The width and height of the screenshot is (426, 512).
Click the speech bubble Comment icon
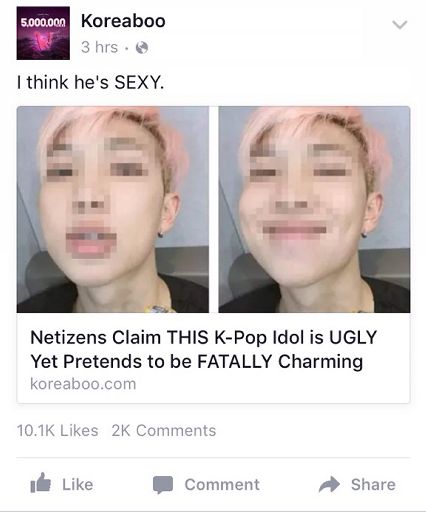[163, 484]
